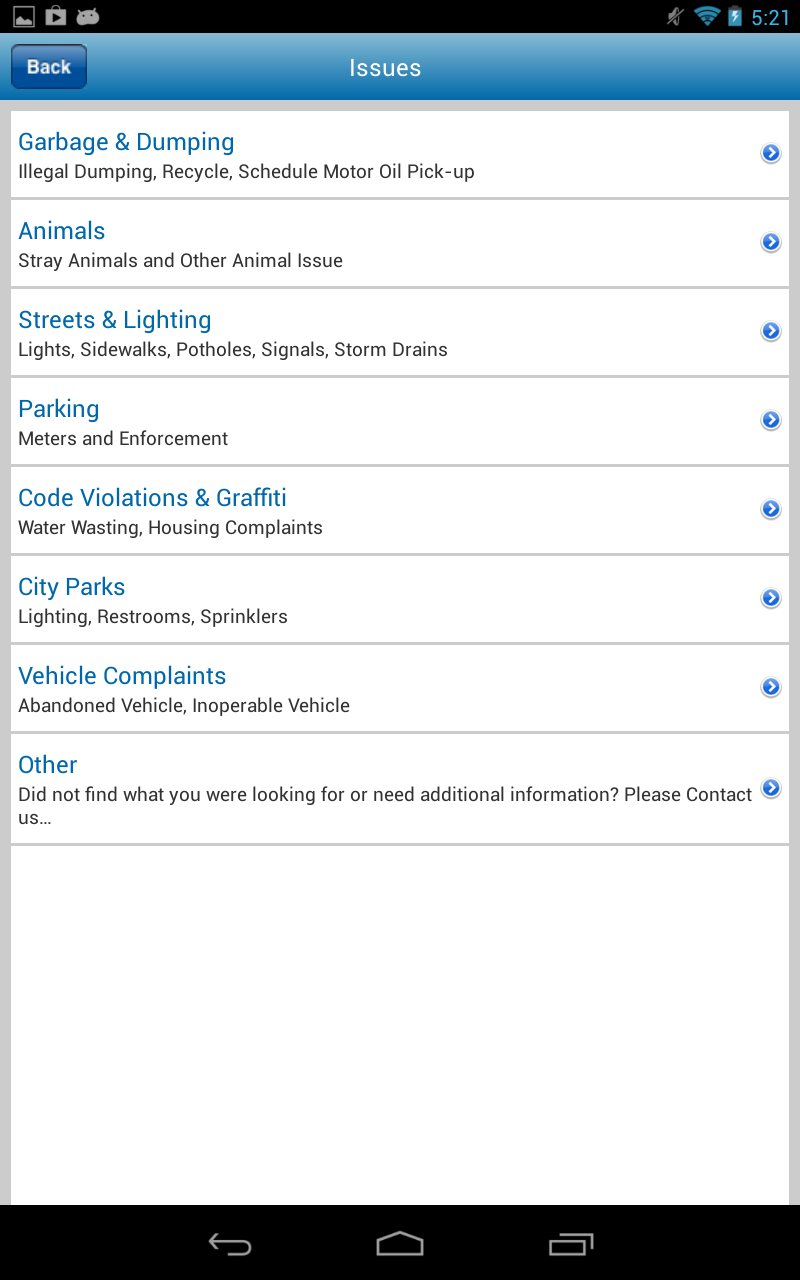Tap the arrow icon beside City Parks
Image resolution: width=800 pixels, height=1280 pixels.
point(770,598)
